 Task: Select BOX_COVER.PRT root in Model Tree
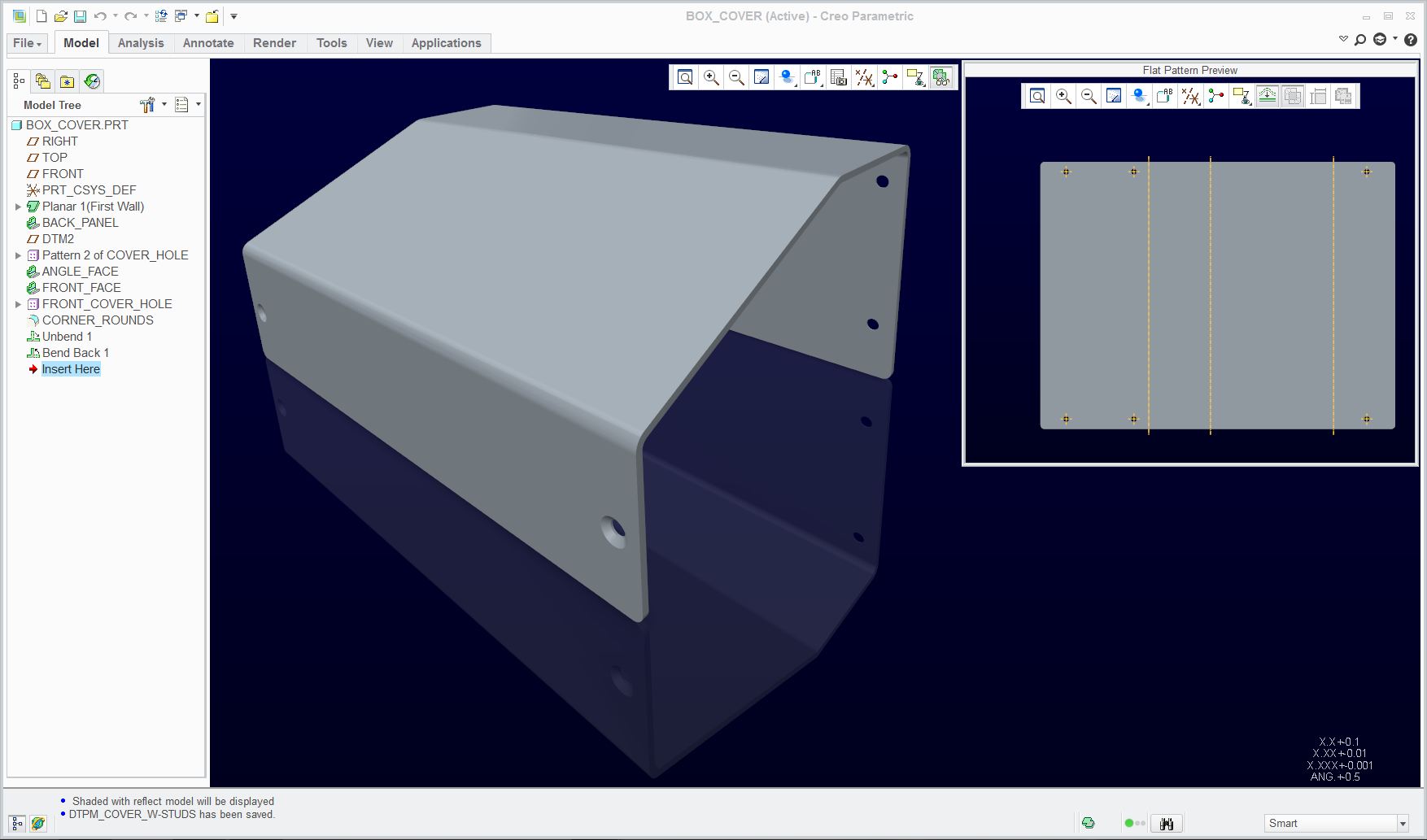tap(70, 125)
